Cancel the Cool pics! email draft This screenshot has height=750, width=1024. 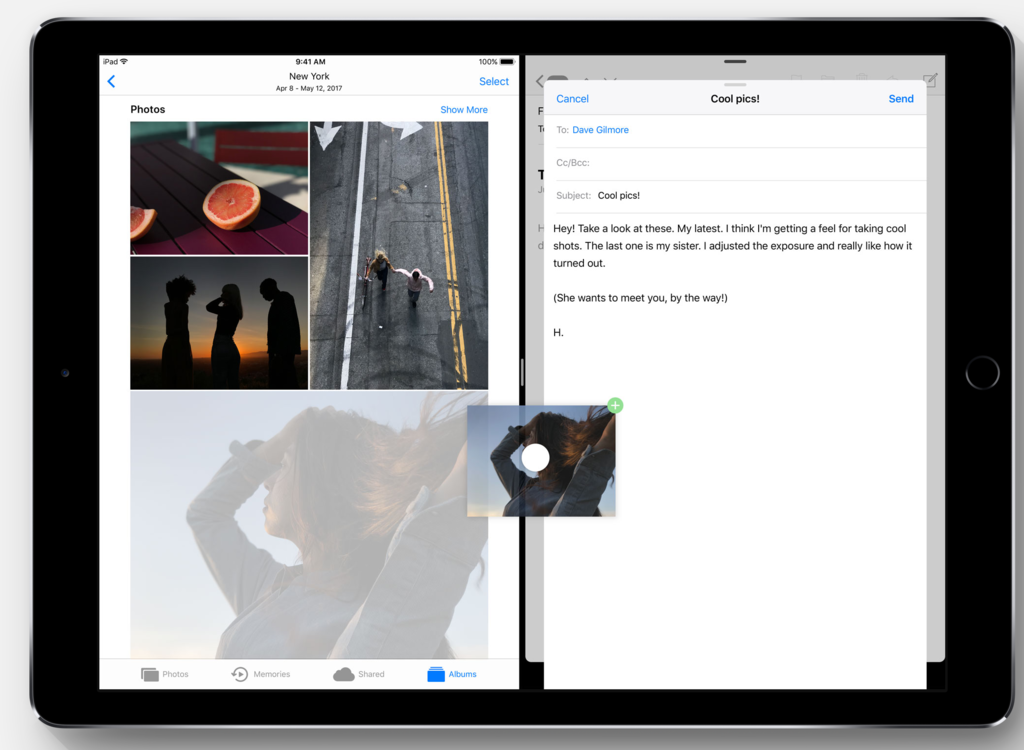[572, 99]
